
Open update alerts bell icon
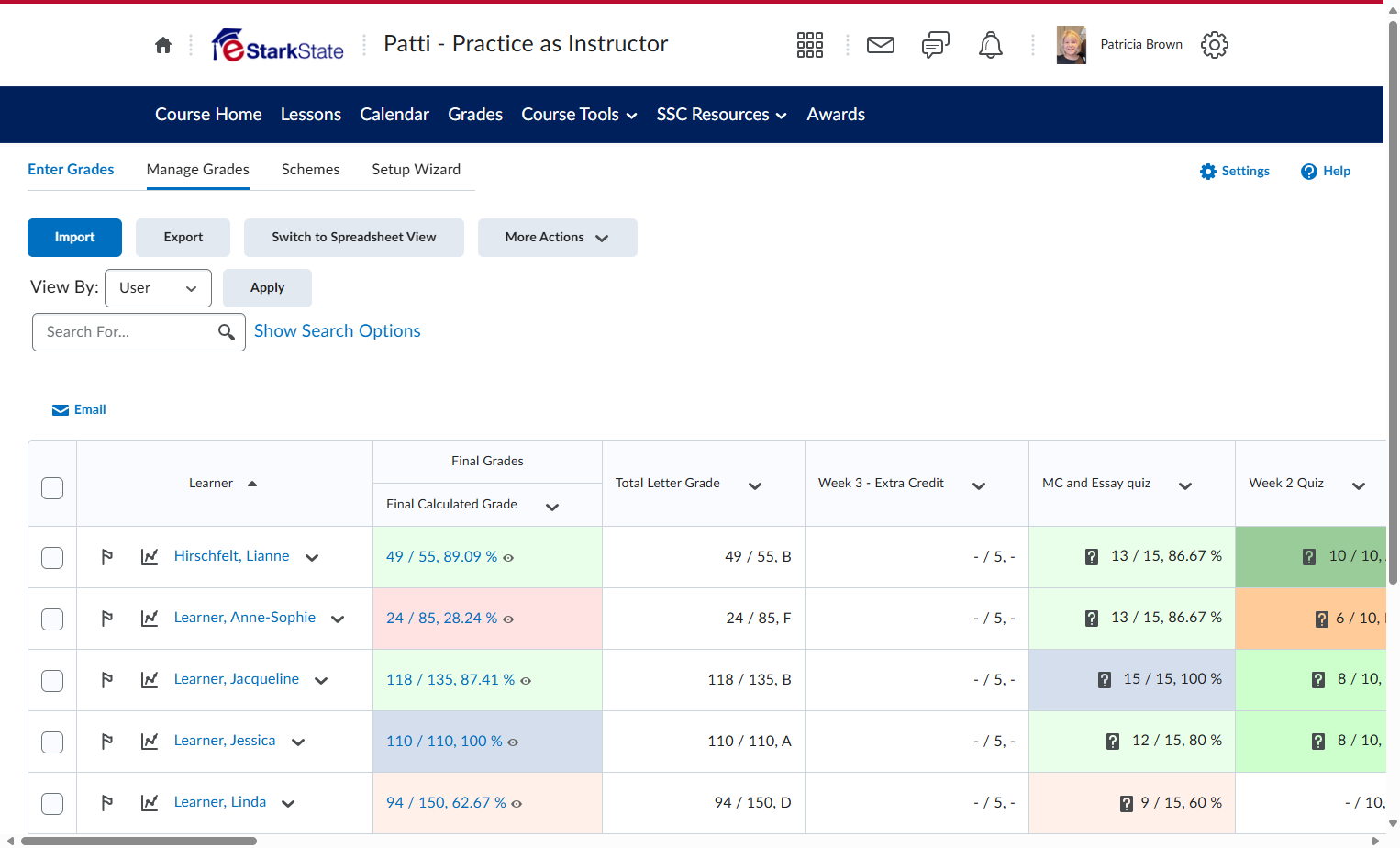(991, 45)
